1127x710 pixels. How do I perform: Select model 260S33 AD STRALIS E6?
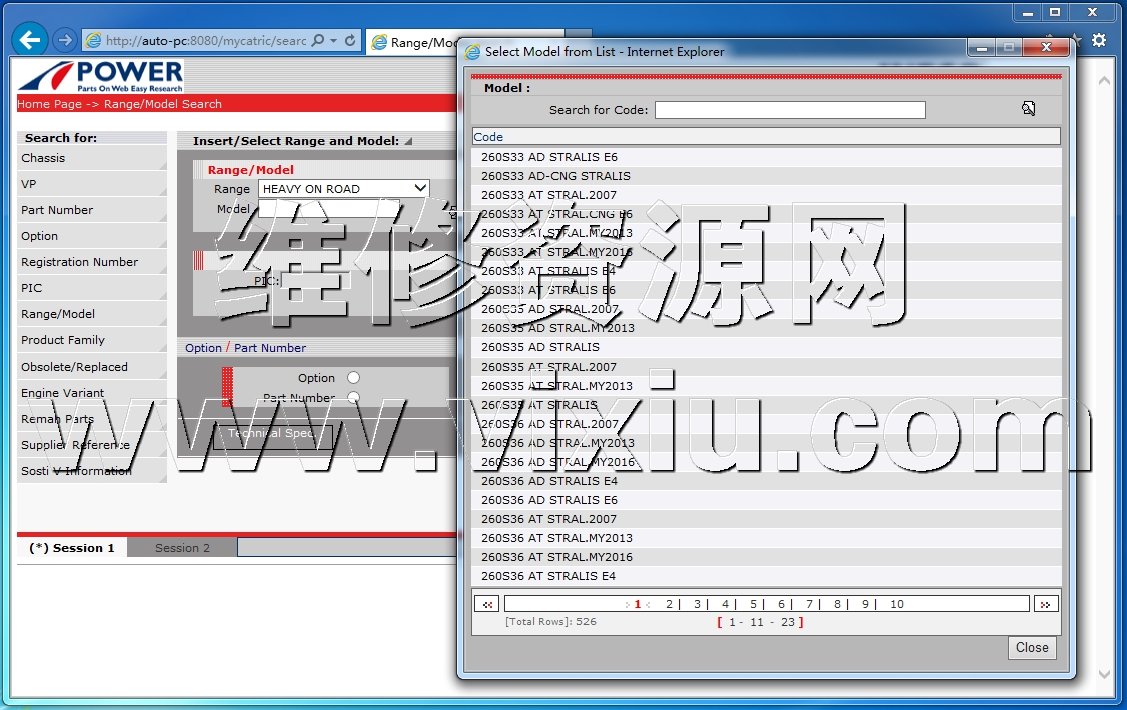tap(549, 157)
